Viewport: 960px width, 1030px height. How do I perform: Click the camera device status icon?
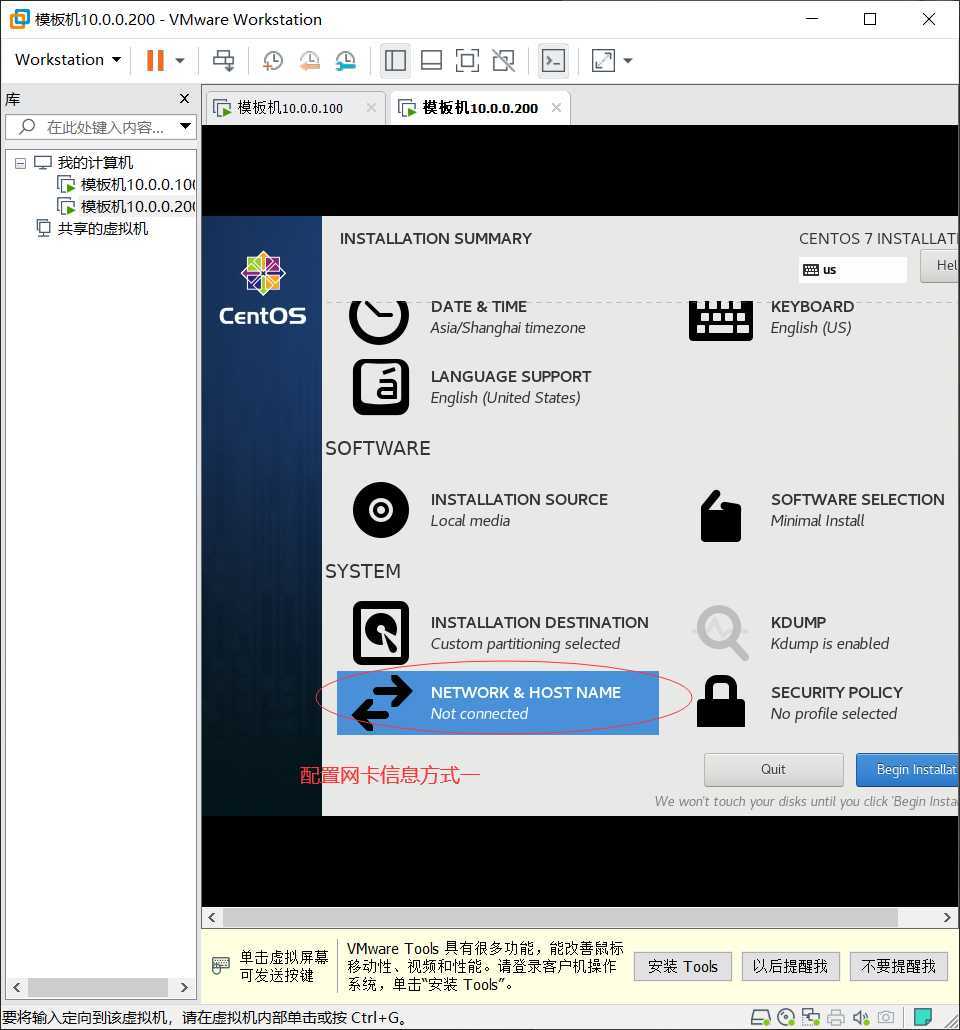(x=886, y=1018)
